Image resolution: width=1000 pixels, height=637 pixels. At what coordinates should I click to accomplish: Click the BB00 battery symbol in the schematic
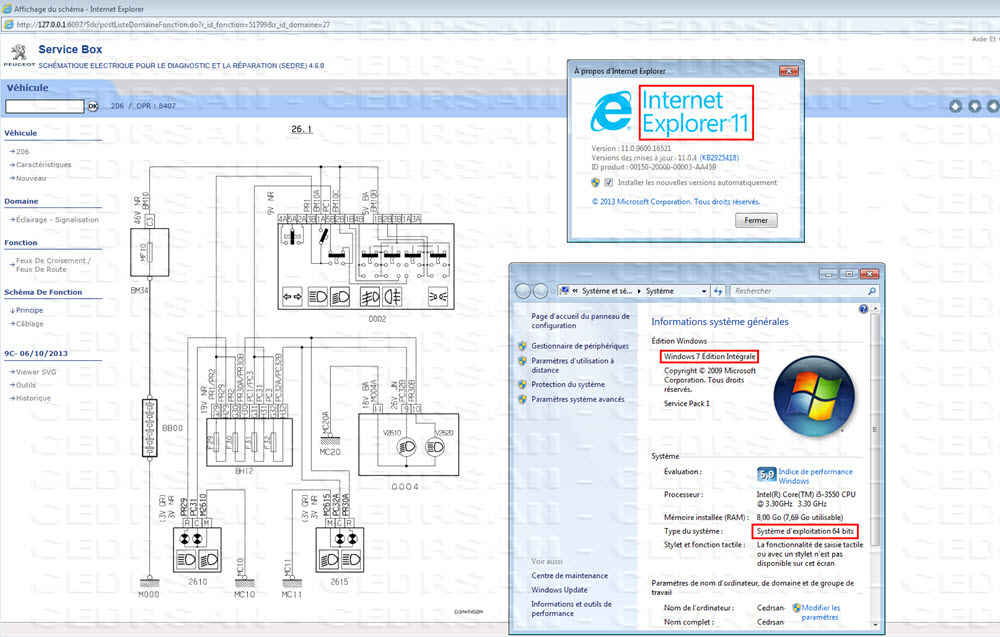click(150, 428)
